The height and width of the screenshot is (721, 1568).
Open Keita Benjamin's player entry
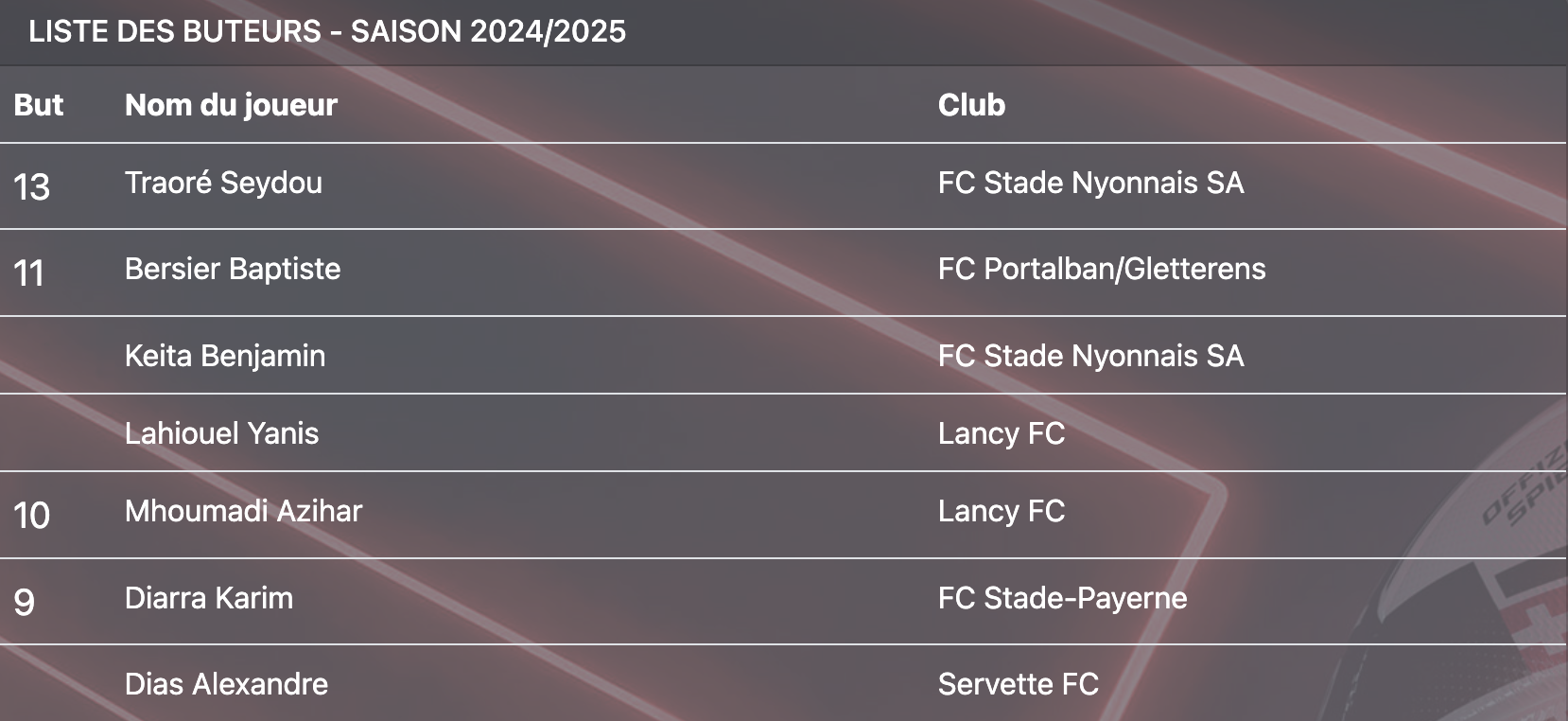click(x=225, y=356)
